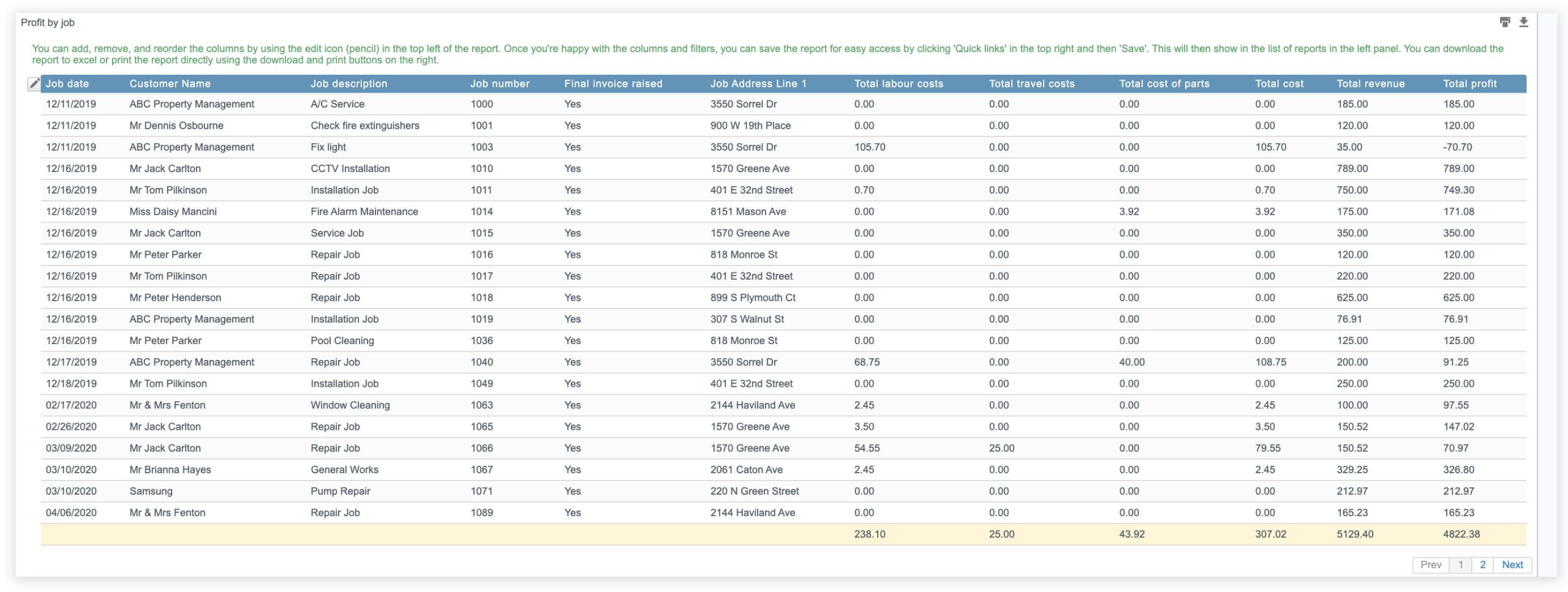Image resolution: width=1568 pixels, height=592 pixels.
Task: Click the -70.70 total profit value
Action: 1457,147
